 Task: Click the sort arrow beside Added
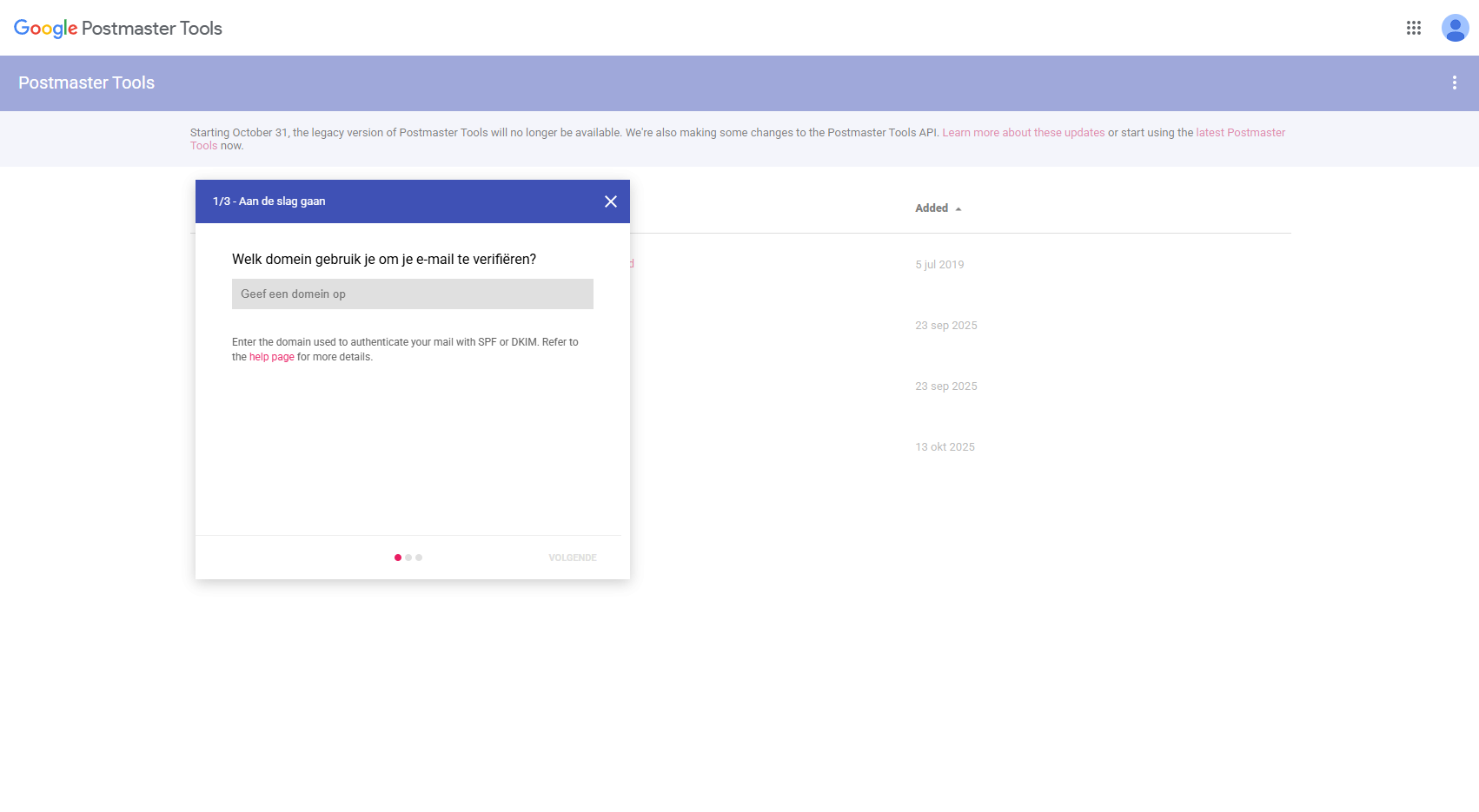point(960,208)
